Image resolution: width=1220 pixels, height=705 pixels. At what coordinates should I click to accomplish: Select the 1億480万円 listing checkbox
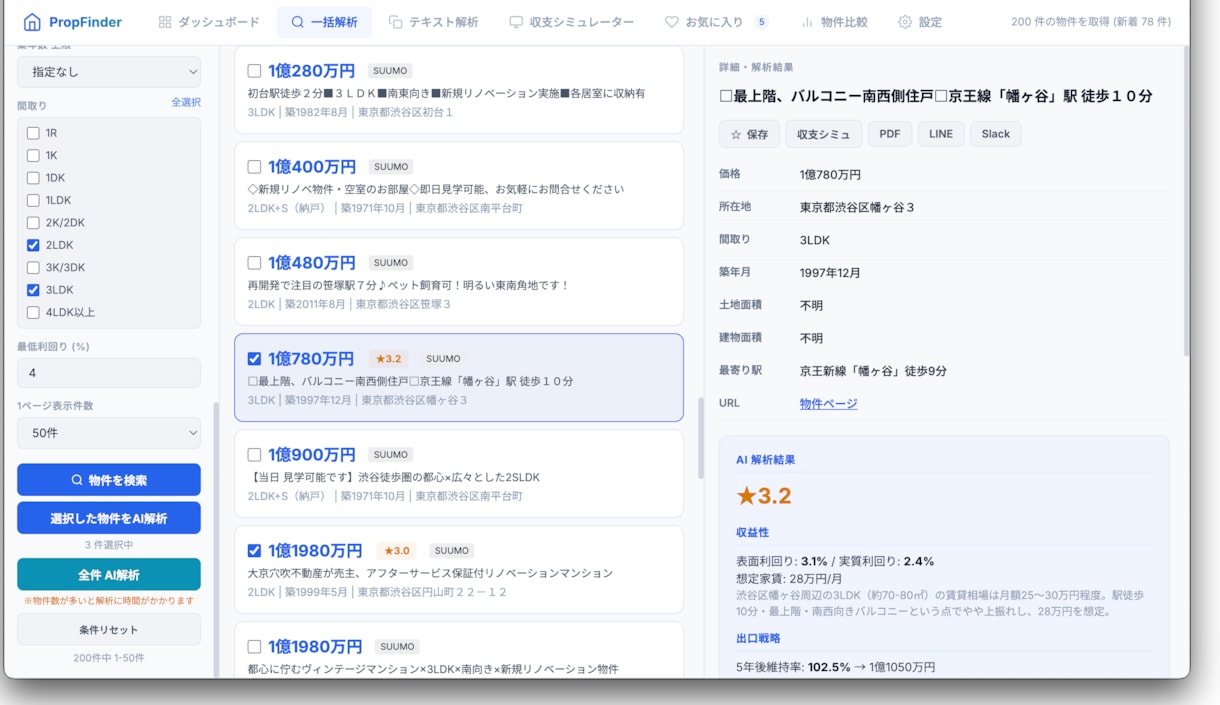pos(254,263)
